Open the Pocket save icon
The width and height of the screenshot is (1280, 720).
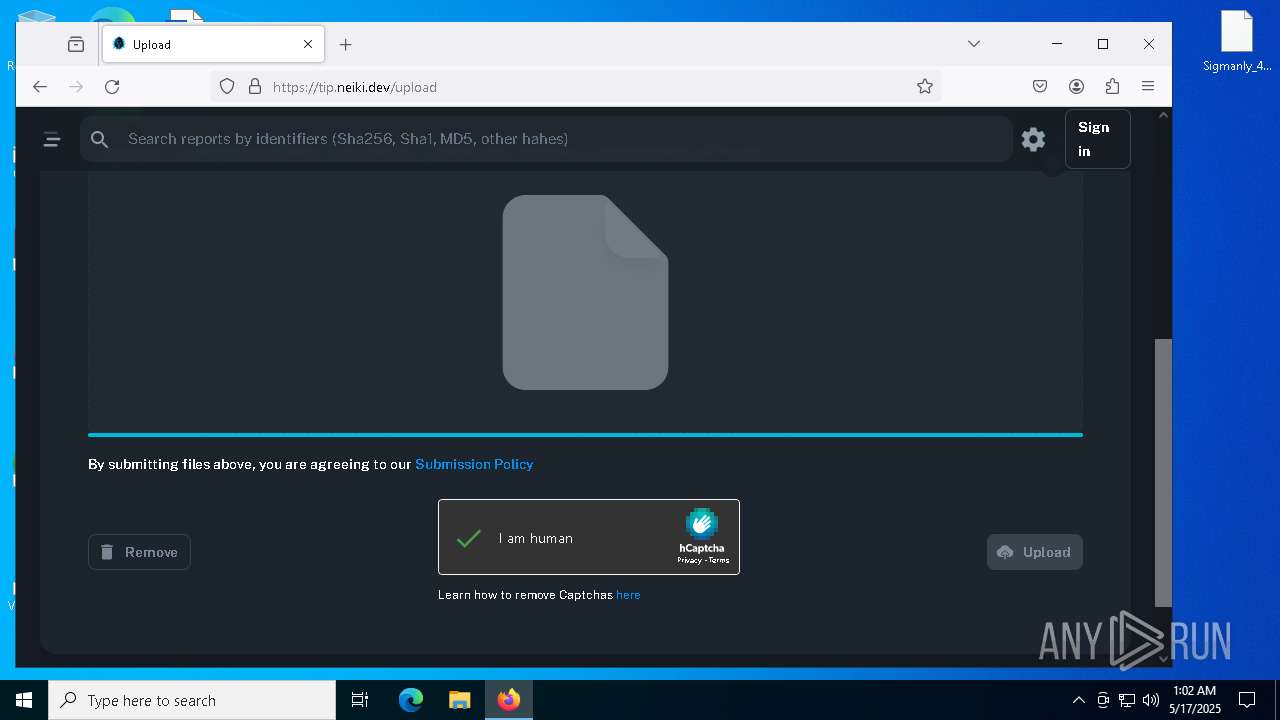[x=1040, y=87]
